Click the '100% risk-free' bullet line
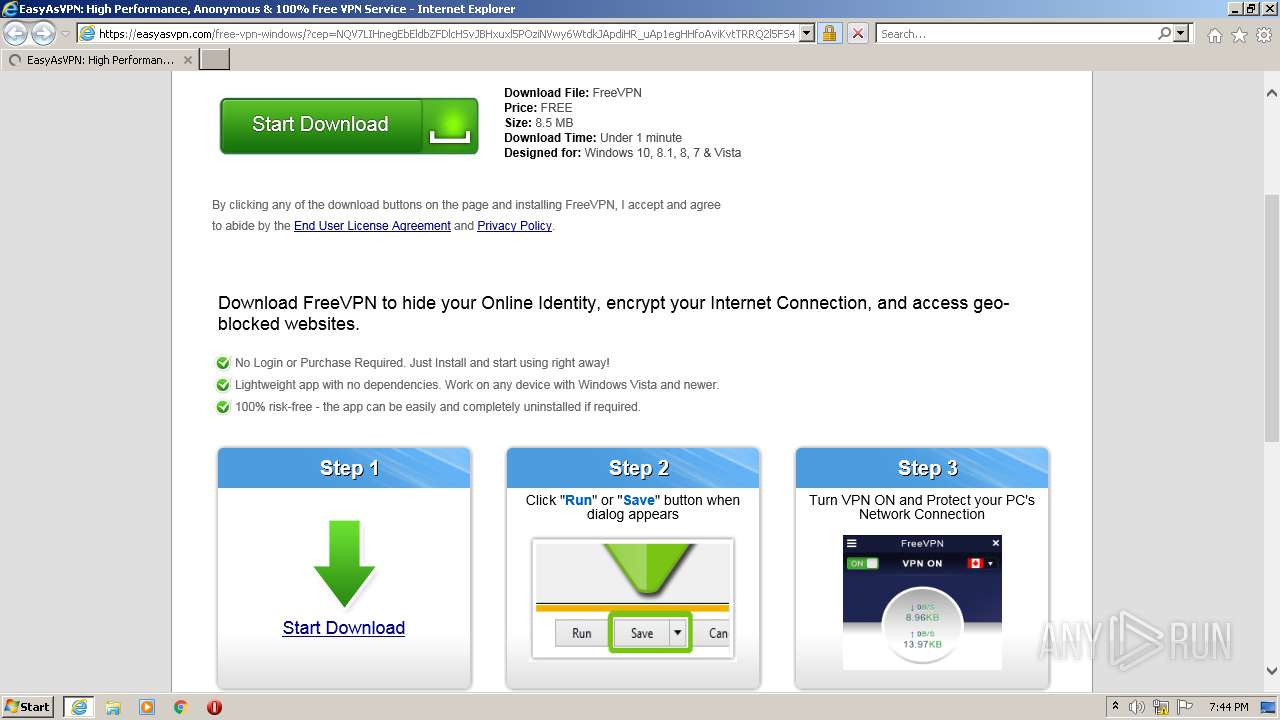Viewport: 1280px width, 720px height. (437, 407)
